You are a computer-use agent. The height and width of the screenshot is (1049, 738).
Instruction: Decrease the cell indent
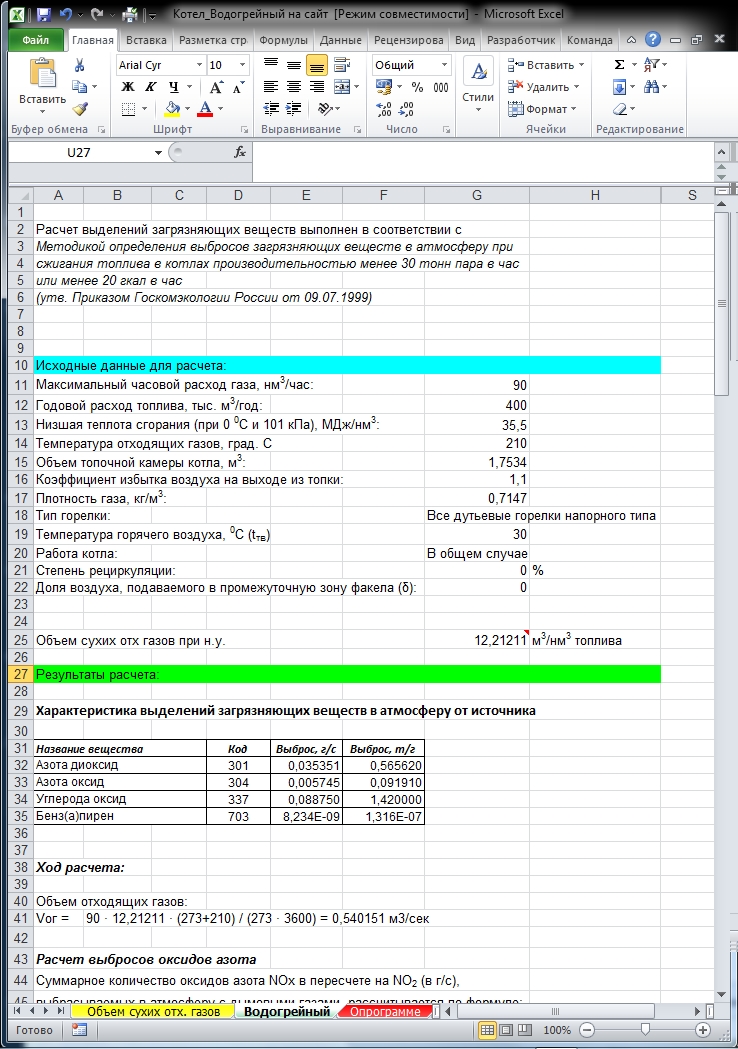point(271,108)
